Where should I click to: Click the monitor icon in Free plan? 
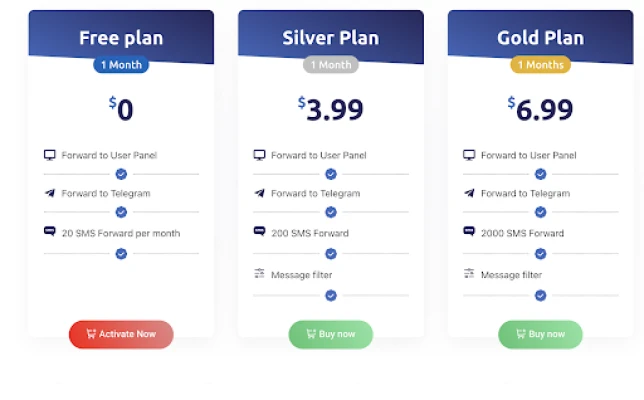click(x=49, y=155)
